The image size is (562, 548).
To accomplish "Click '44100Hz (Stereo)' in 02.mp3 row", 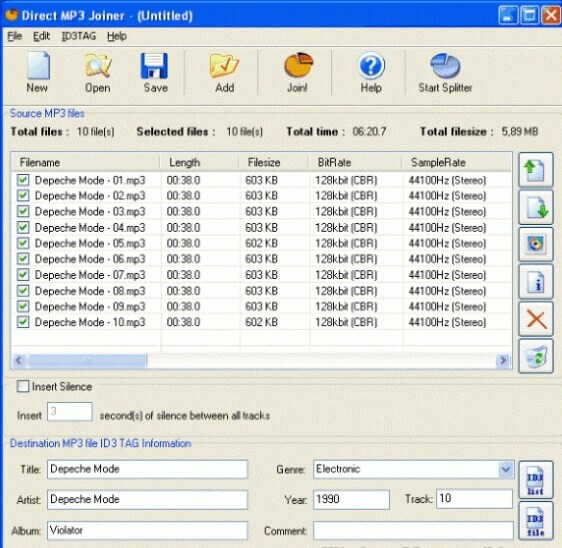I will (x=447, y=196).
